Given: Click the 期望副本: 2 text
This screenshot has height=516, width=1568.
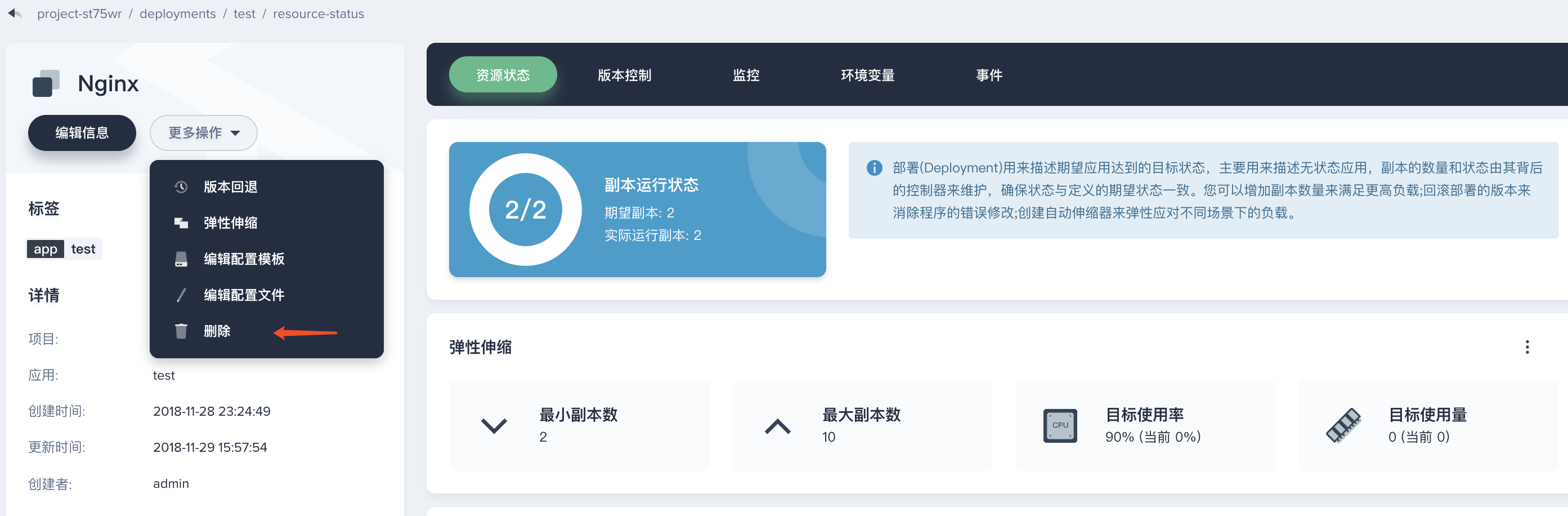Looking at the screenshot, I should (639, 212).
